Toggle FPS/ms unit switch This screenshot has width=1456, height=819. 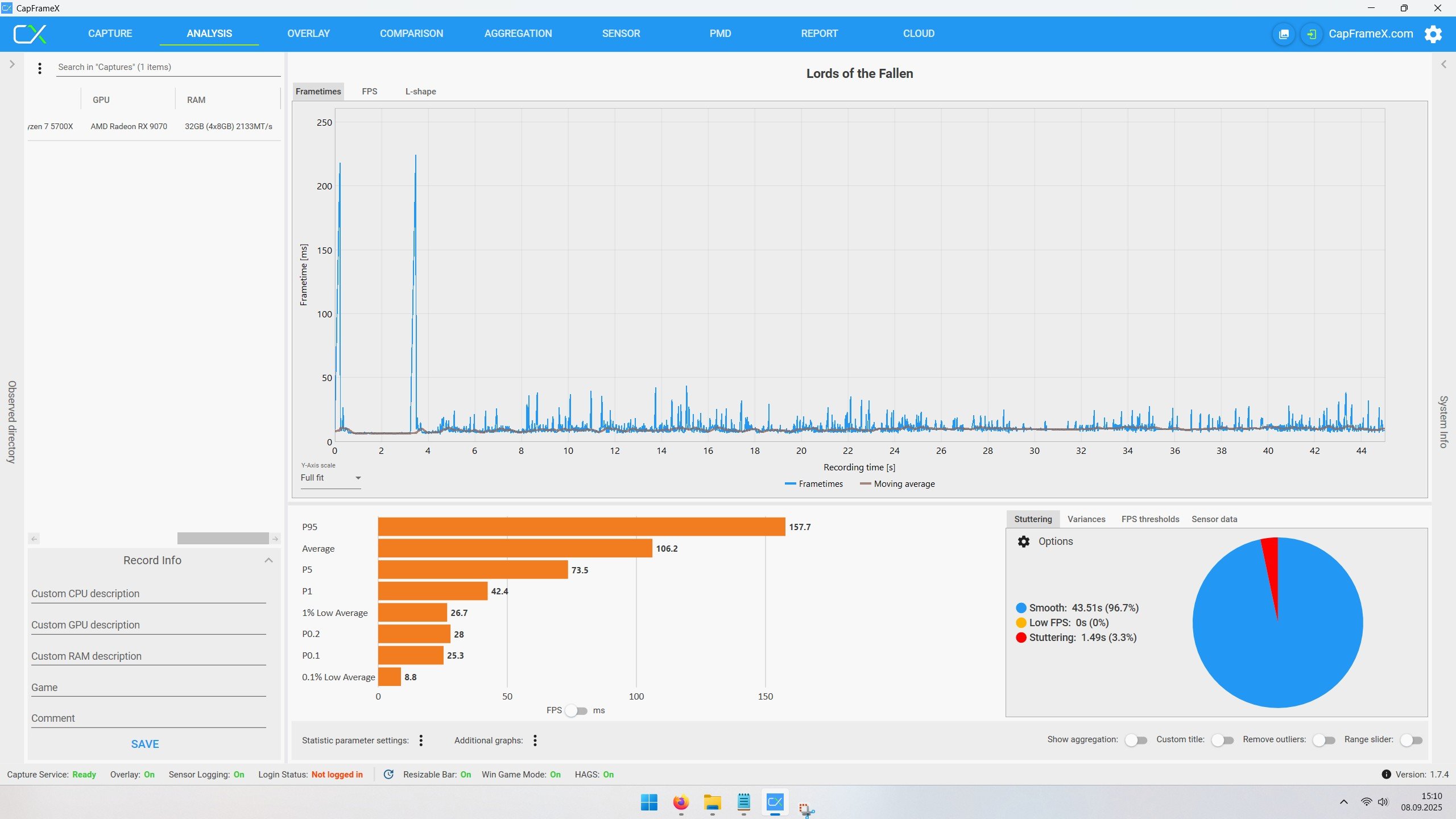click(x=577, y=710)
